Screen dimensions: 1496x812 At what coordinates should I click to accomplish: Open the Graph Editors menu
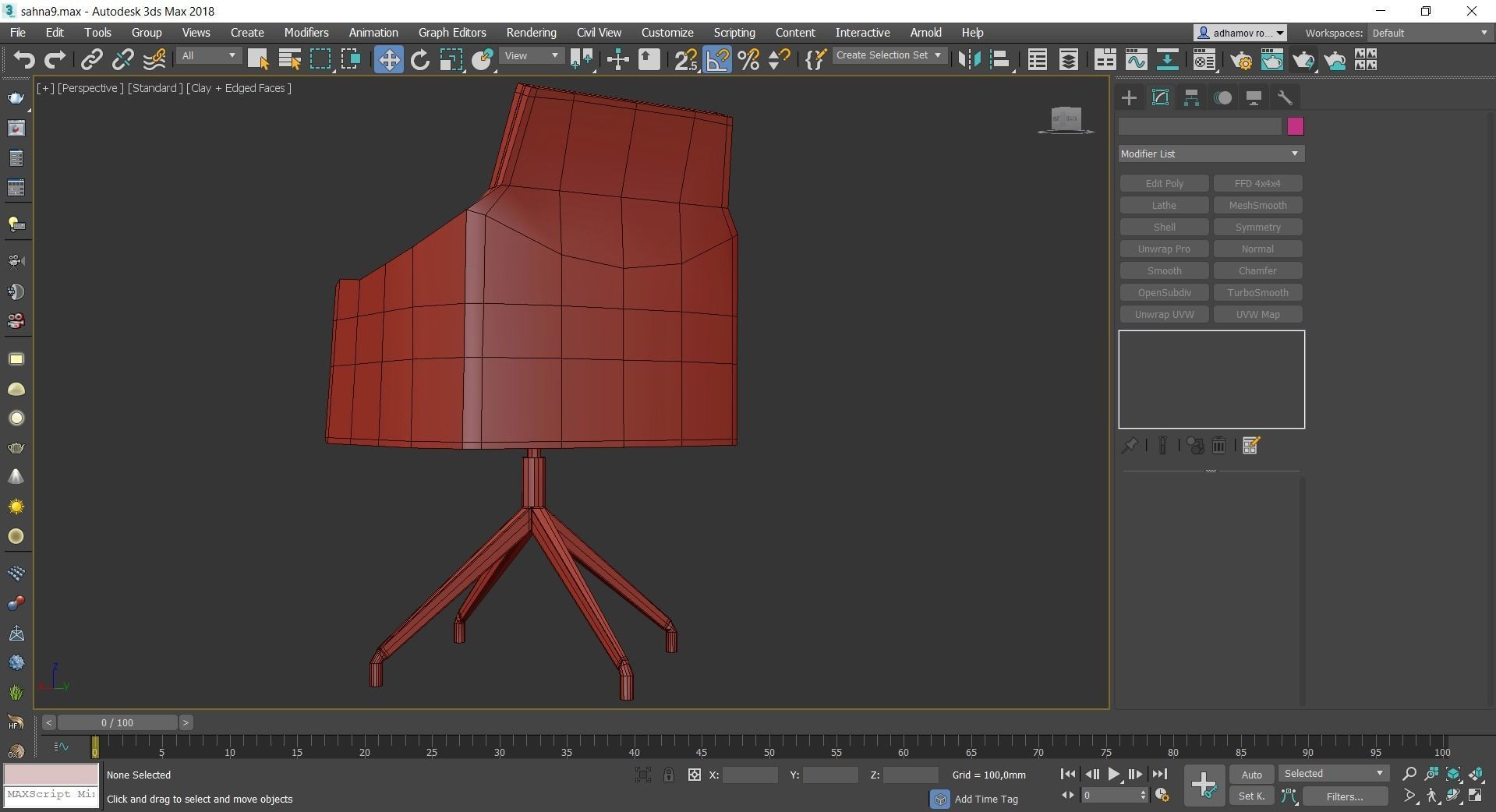tap(452, 33)
